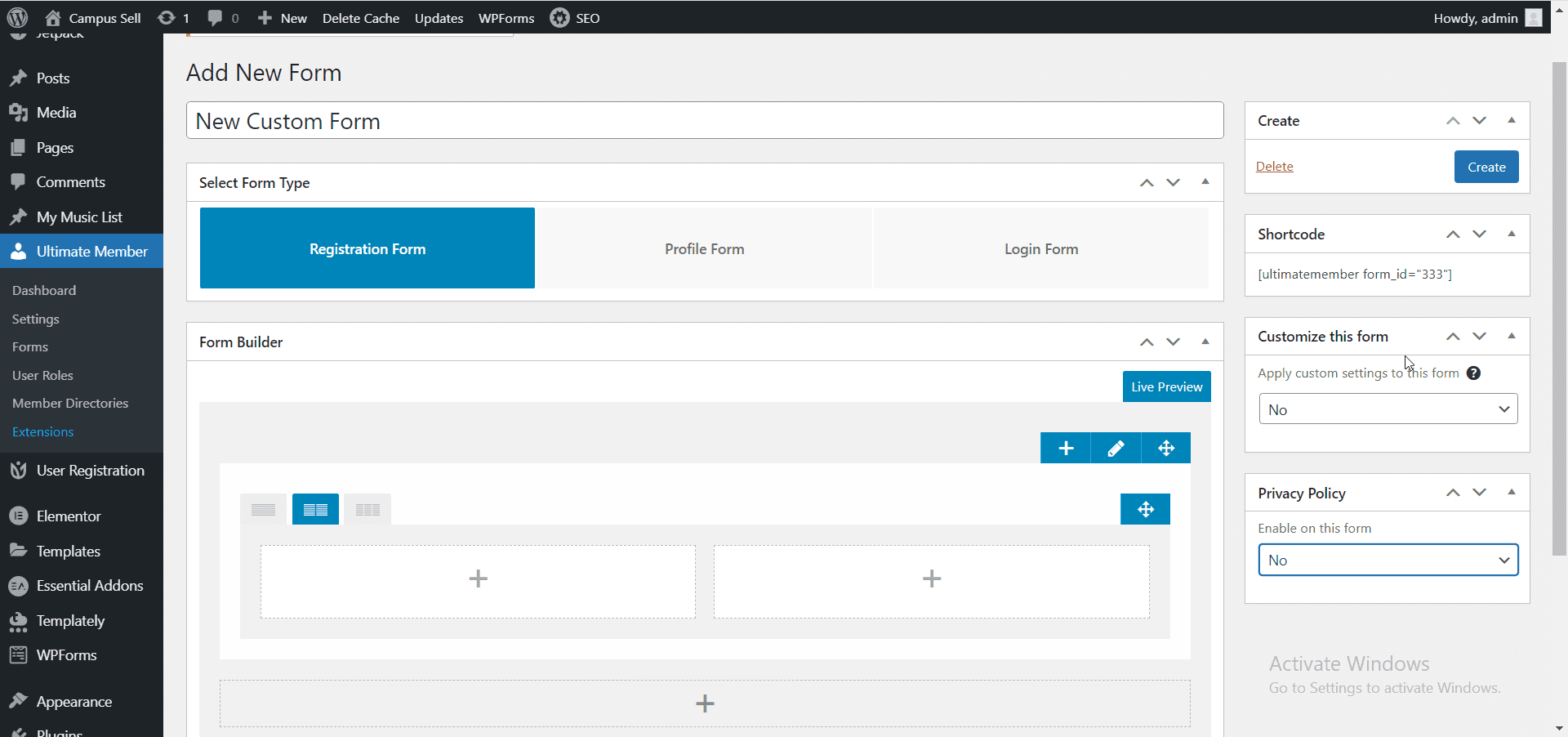
Task: Open Ultimate Member menu
Action: pos(82,252)
